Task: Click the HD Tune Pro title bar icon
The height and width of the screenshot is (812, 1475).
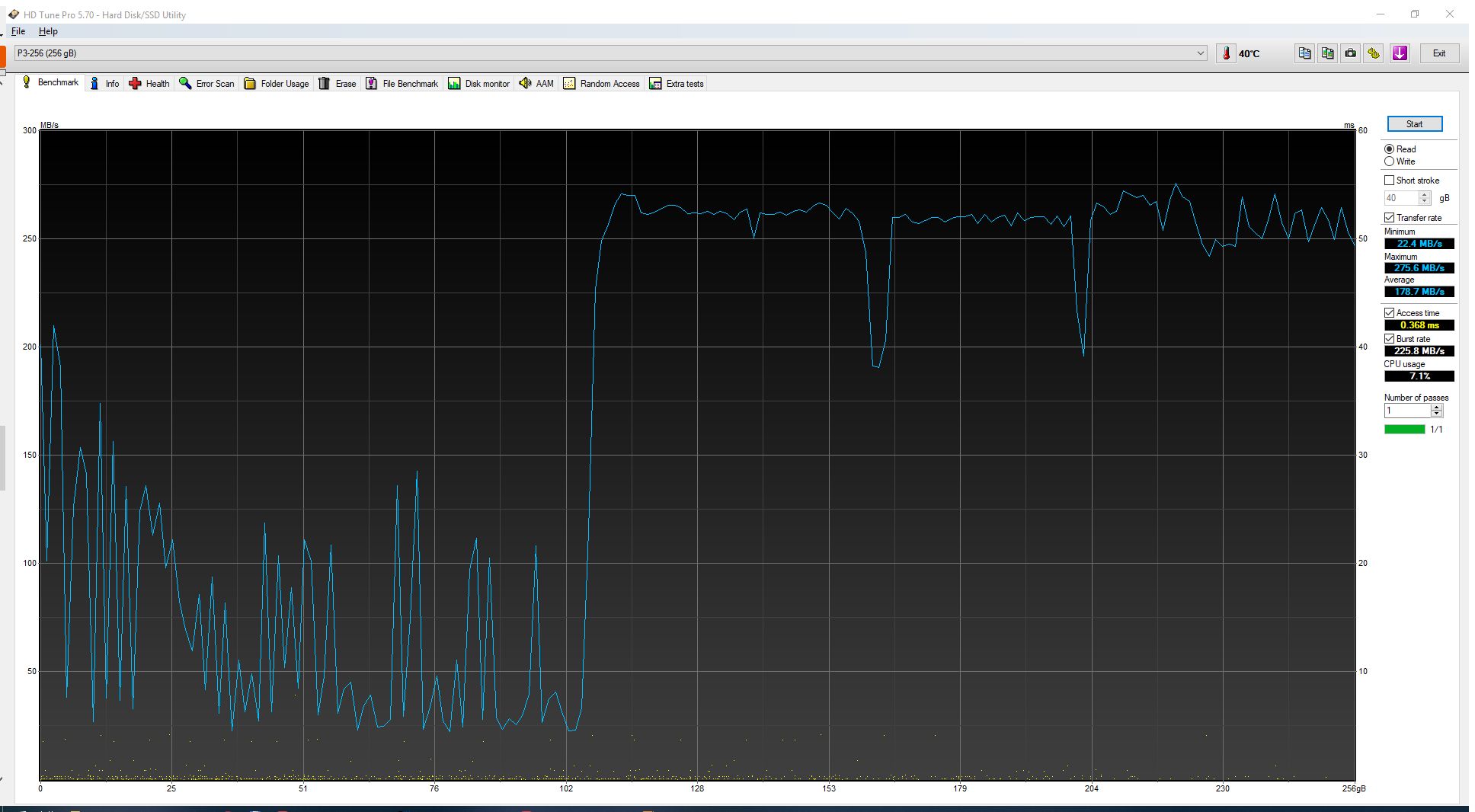Action: (13, 14)
